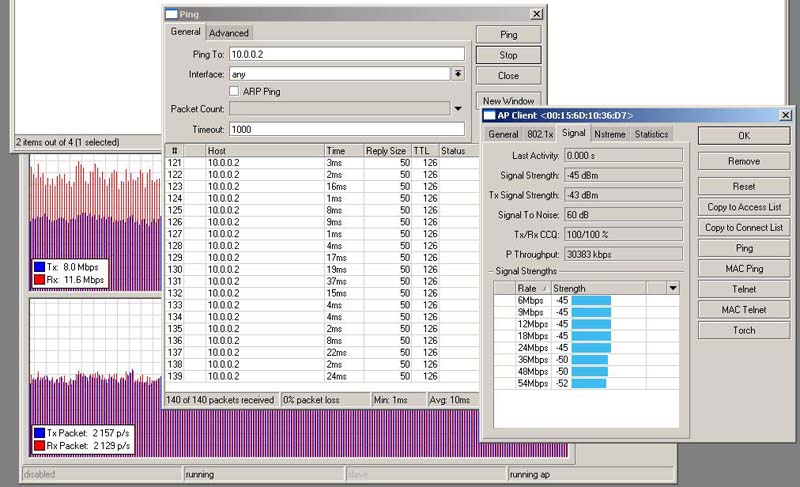Click the MAC Ping button

[x=744, y=269]
